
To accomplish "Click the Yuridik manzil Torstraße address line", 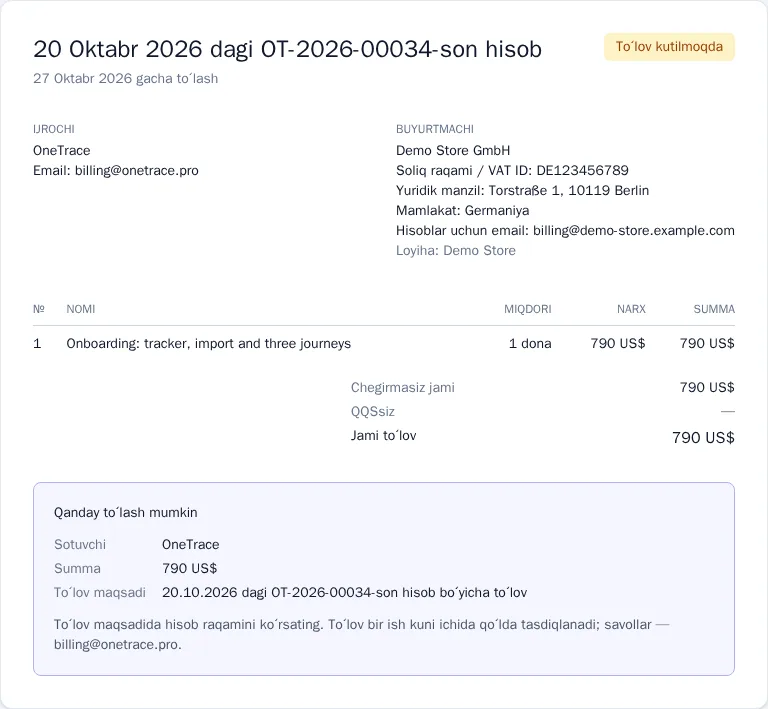I will coord(523,190).
